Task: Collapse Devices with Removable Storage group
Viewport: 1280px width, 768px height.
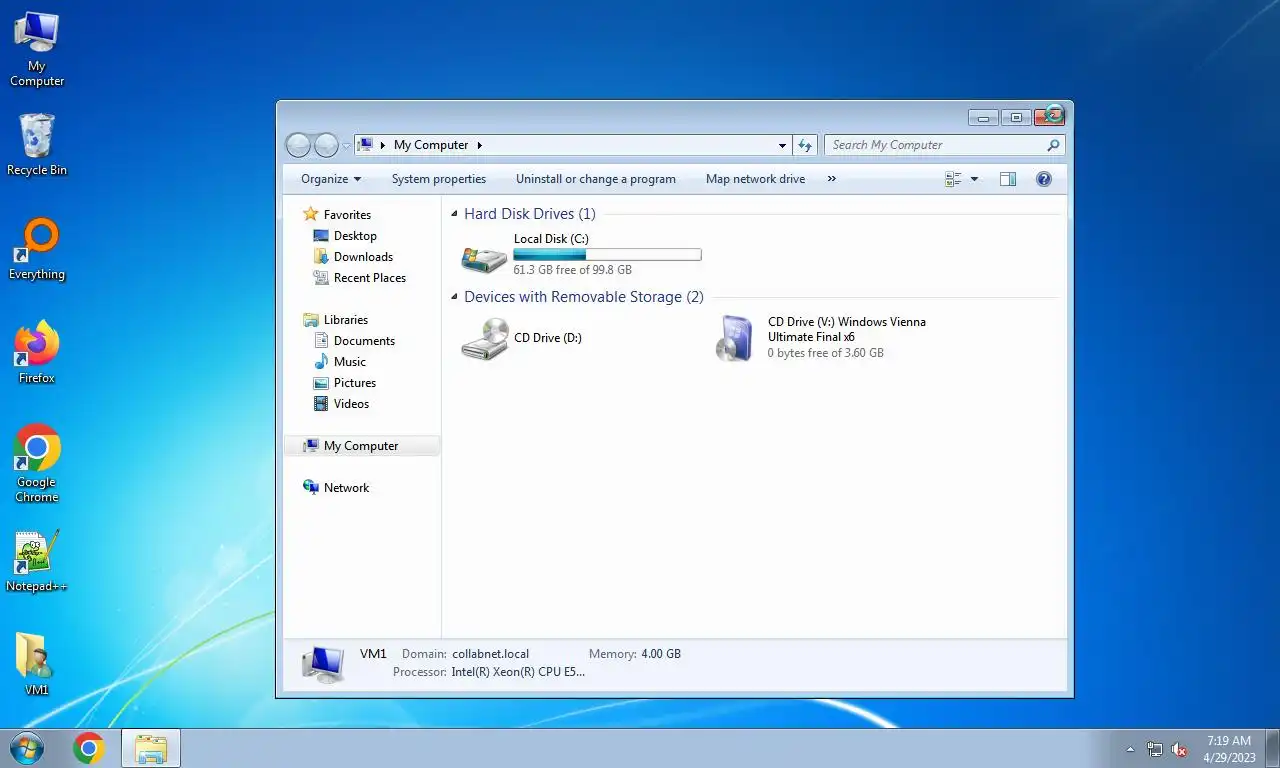Action: click(x=455, y=297)
